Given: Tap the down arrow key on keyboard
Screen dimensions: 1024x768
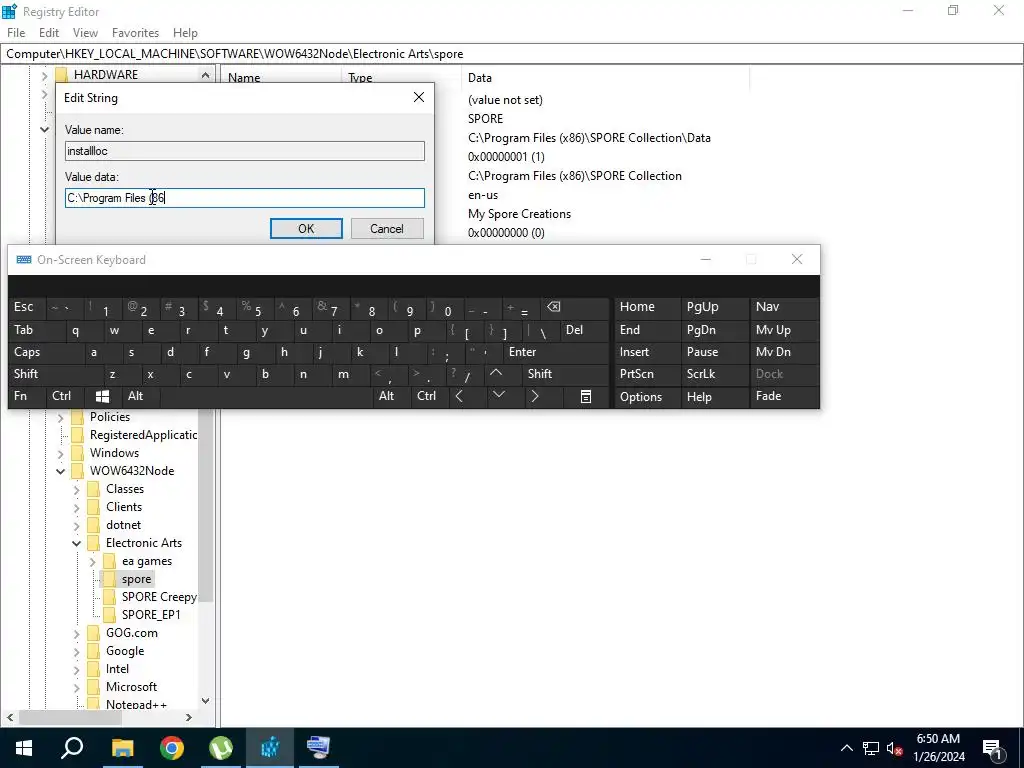Looking at the screenshot, I should [x=498, y=395].
